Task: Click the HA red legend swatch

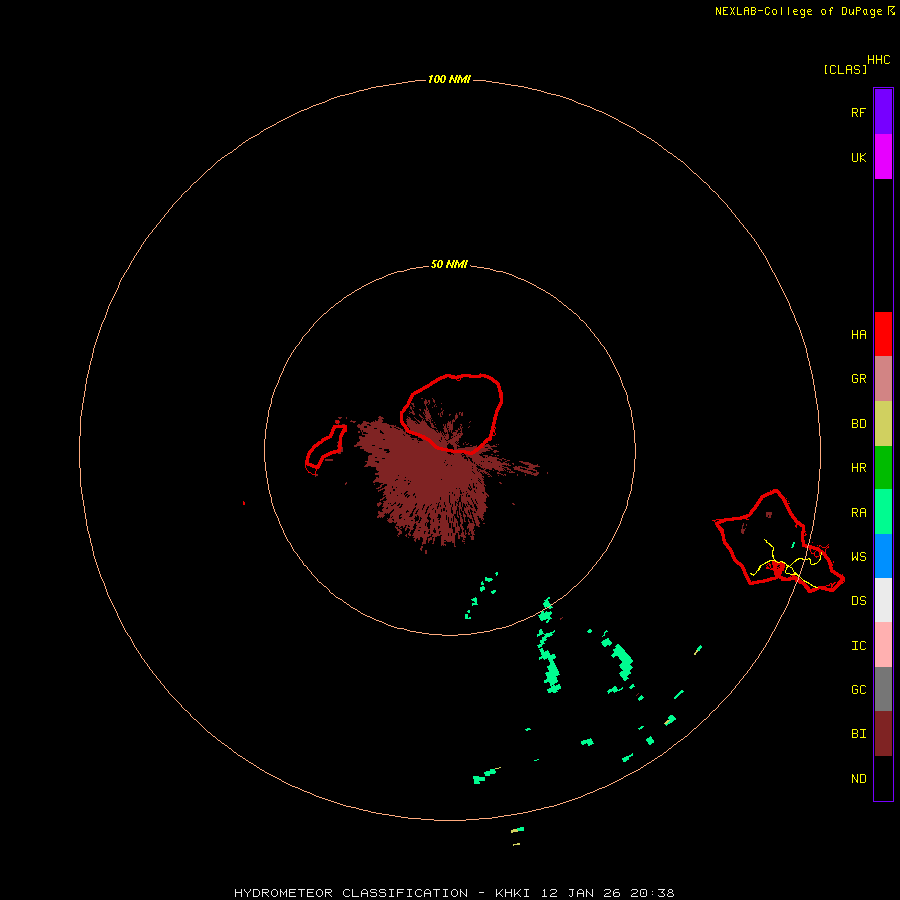Action: click(x=883, y=334)
